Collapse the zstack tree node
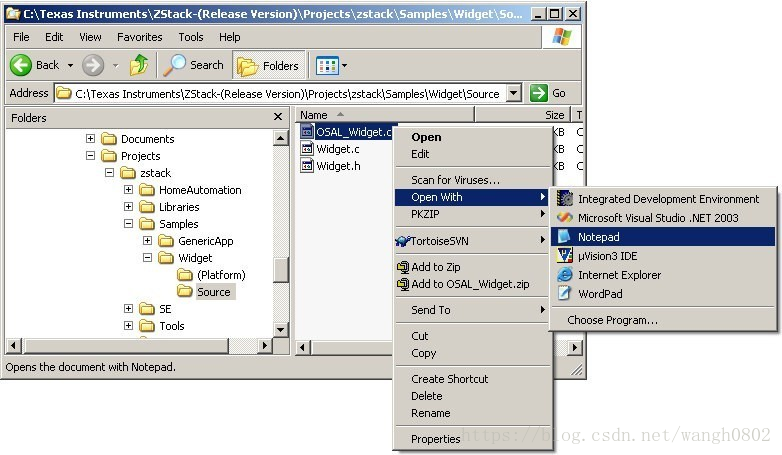782x455 pixels. point(109,173)
